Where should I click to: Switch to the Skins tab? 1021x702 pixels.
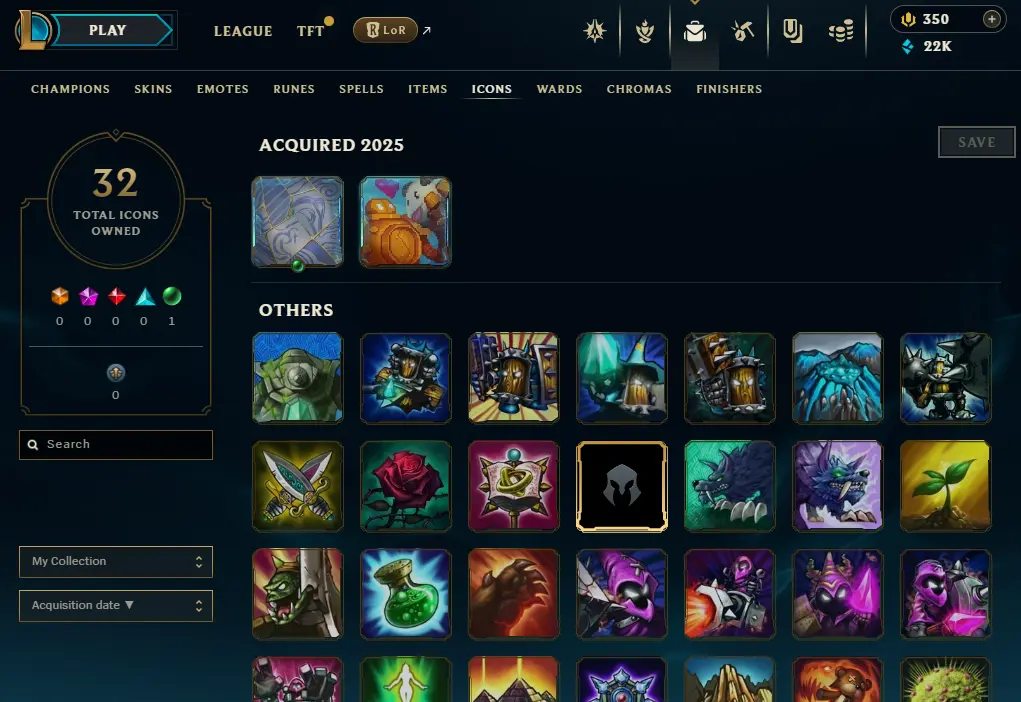pyautogui.click(x=153, y=89)
